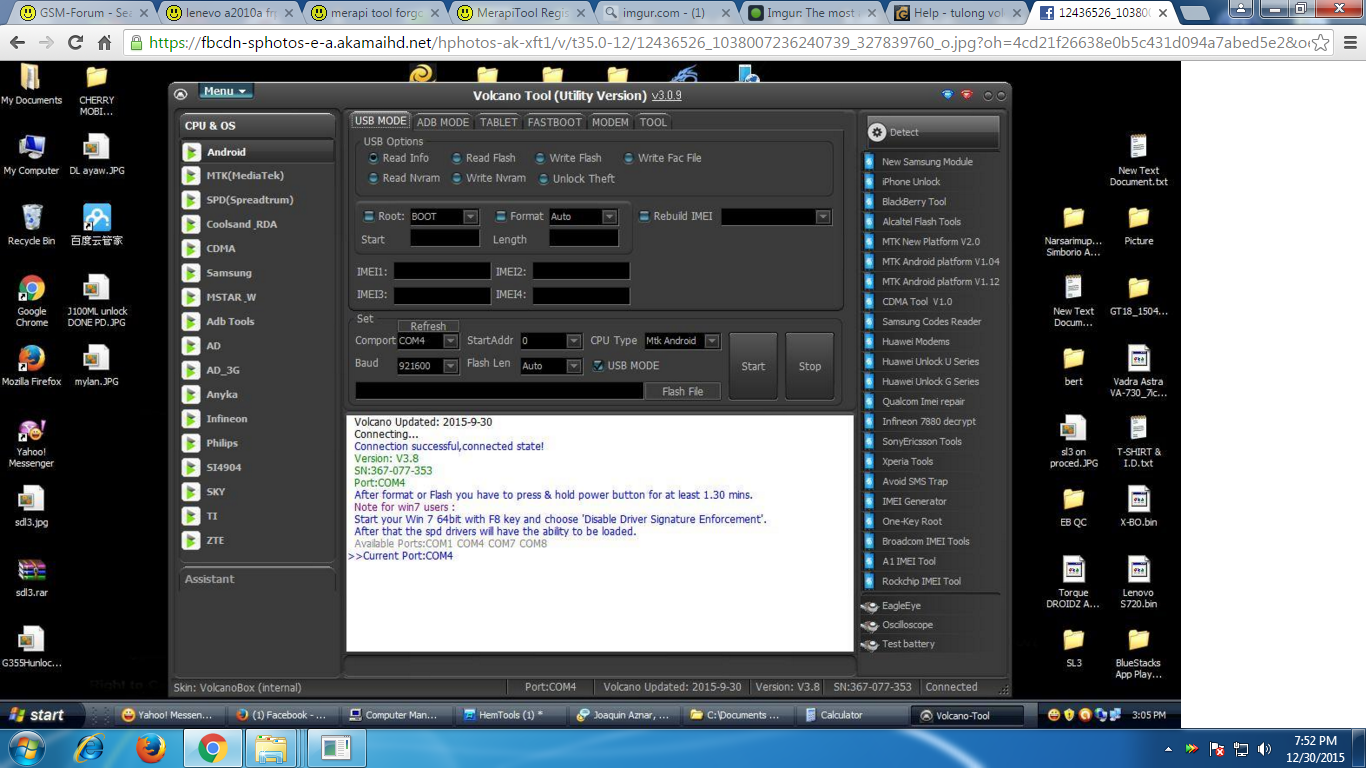Switch to the FASTBOOT tab
The height and width of the screenshot is (768, 1366).
coord(554,122)
